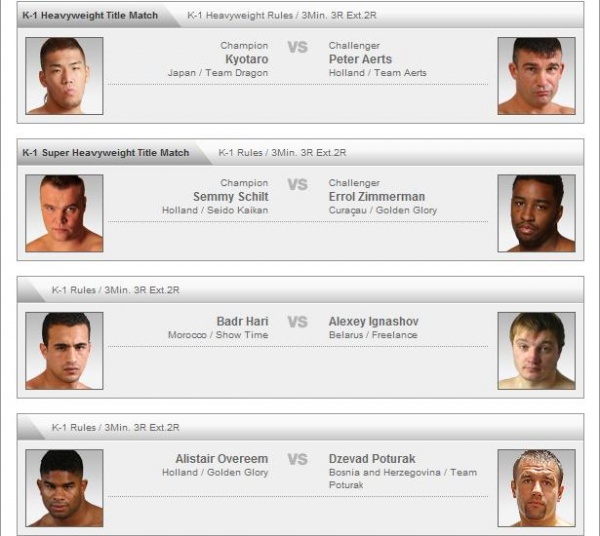Select the photo beside Alistair Overeem's name
Screen dimensions: 600x536
(x=64, y=487)
